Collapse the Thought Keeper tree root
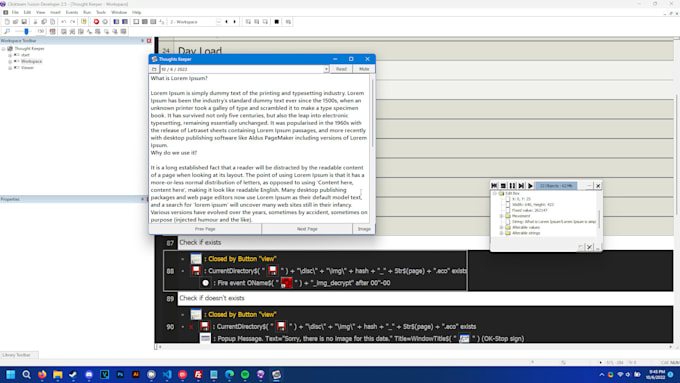 click(x=3, y=49)
